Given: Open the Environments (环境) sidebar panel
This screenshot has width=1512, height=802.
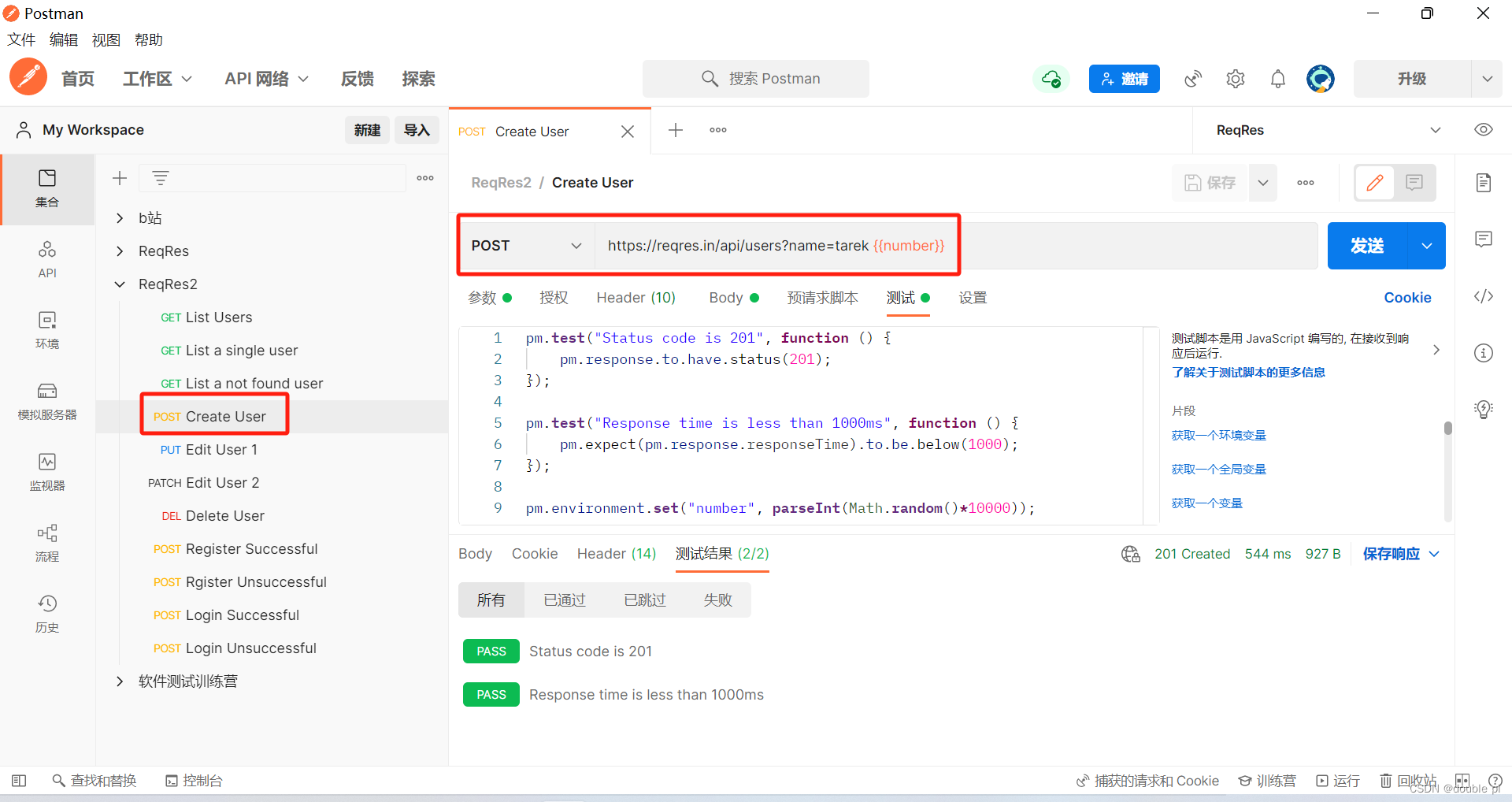Looking at the screenshot, I should click(x=47, y=331).
